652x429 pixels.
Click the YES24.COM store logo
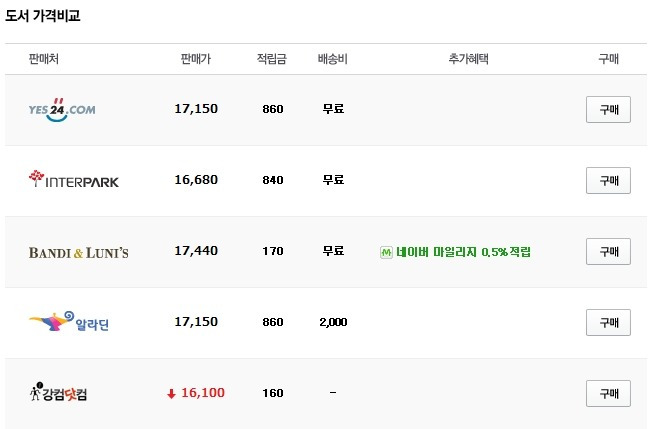pos(62,110)
